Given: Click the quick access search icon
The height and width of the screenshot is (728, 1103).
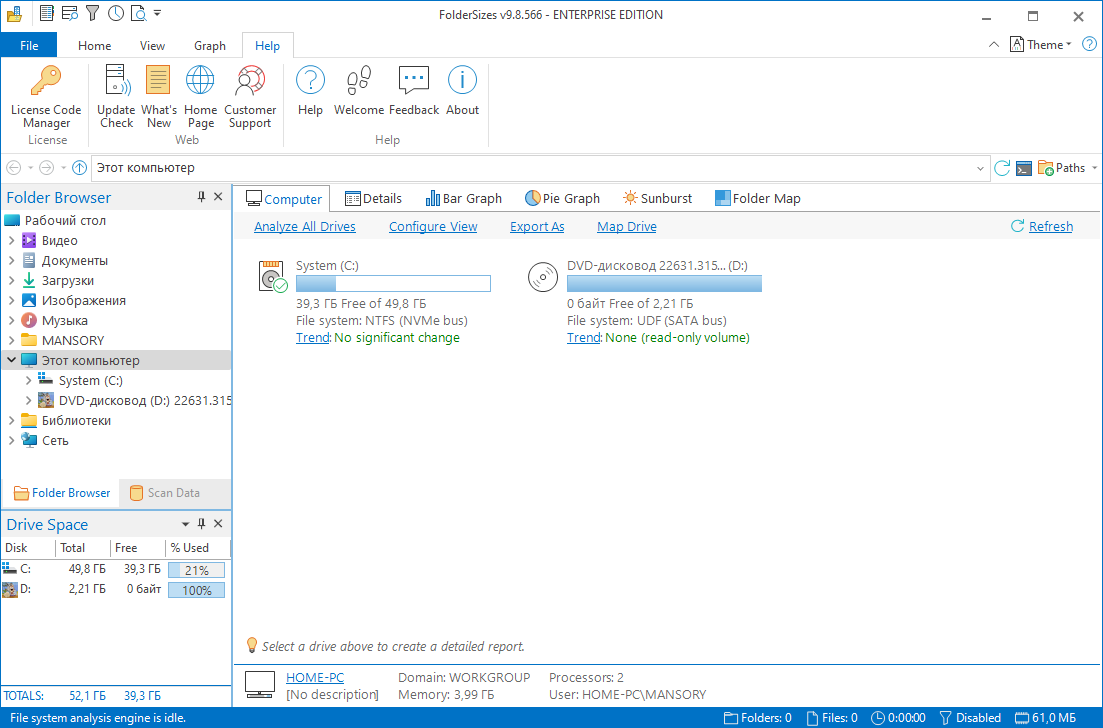Looking at the screenshot, I should [139, 13].
